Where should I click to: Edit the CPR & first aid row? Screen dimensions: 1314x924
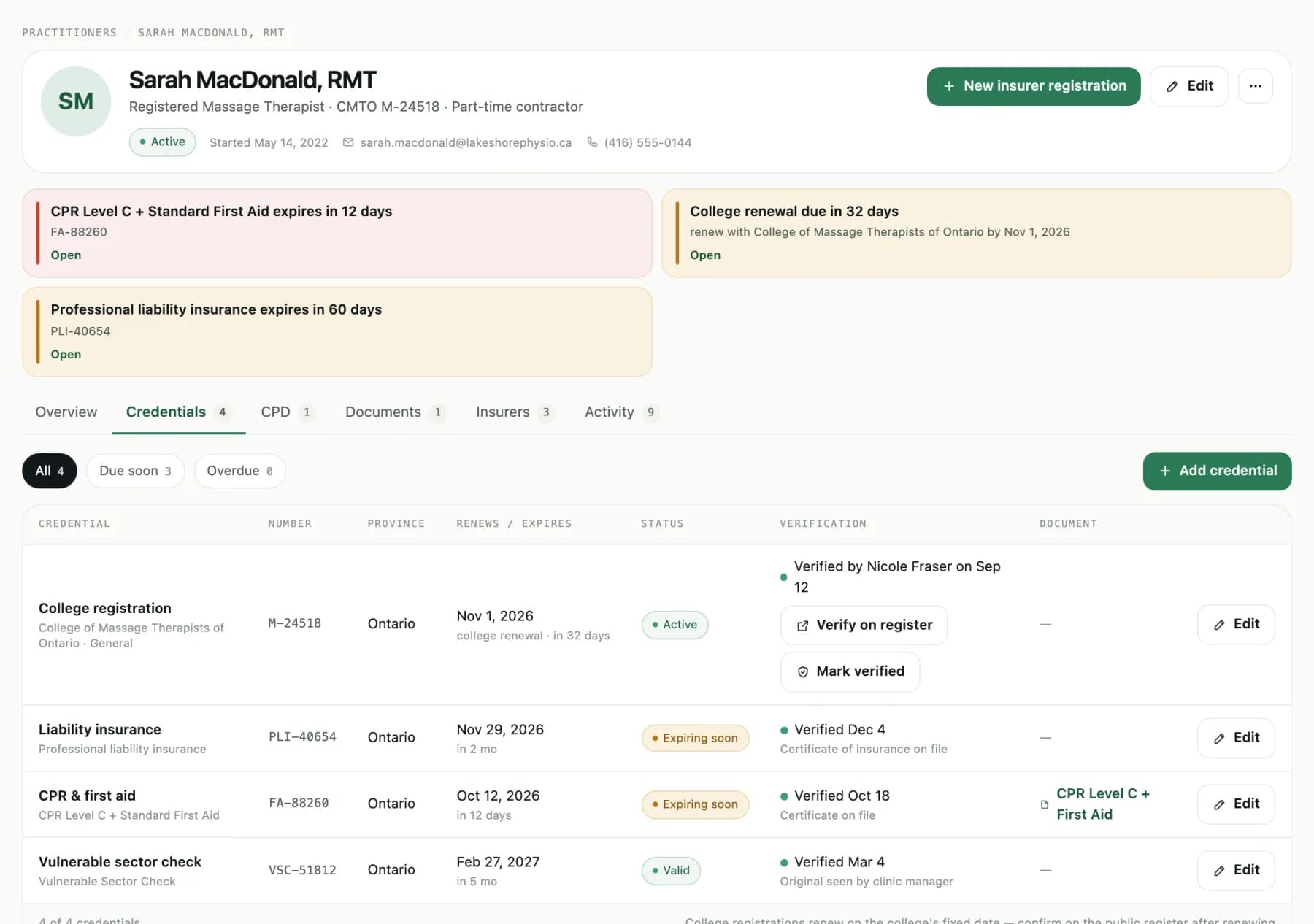tap(1236, 804)
